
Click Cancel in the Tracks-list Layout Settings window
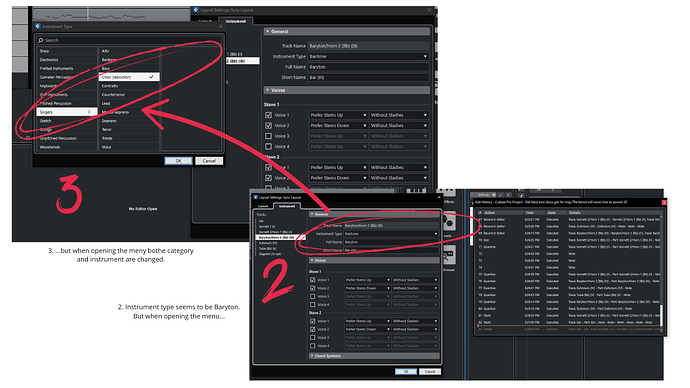point(430,372)
